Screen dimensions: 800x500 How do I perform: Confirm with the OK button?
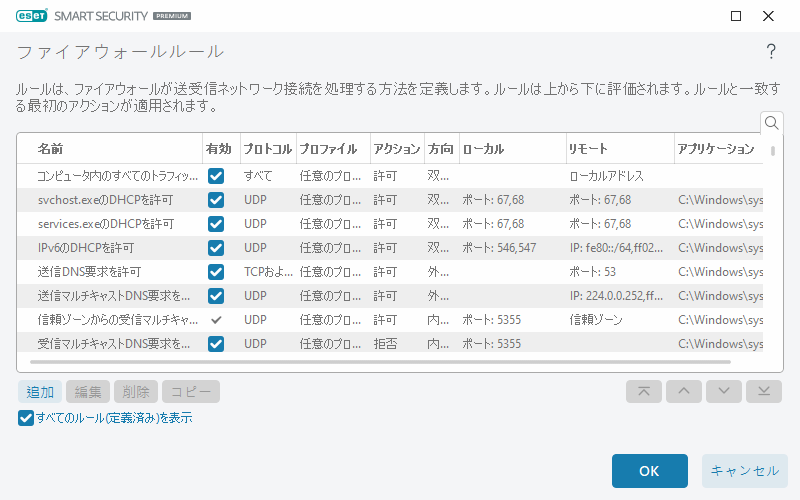point(649,470)
